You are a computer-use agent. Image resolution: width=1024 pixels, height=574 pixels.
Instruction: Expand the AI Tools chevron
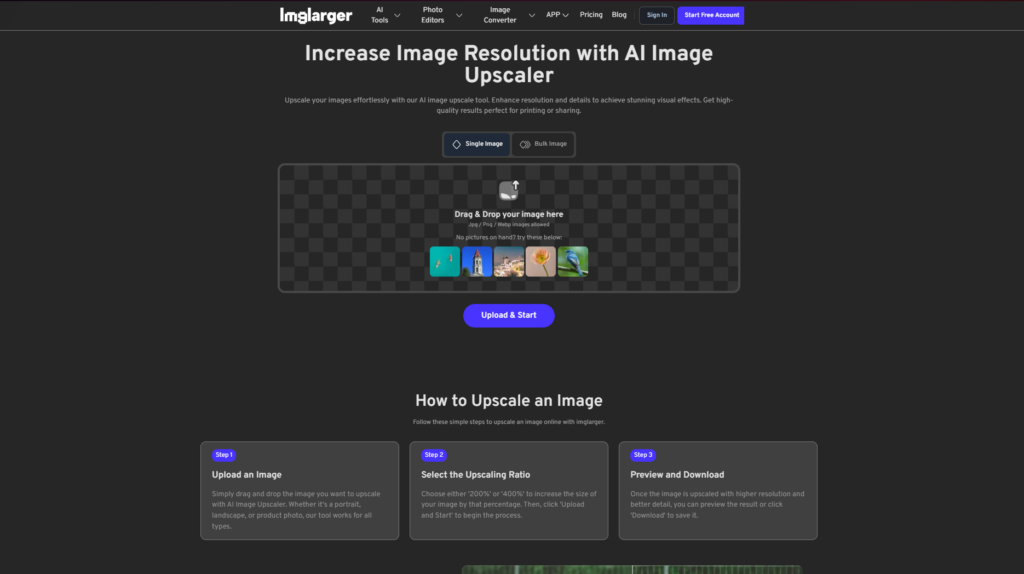397,15
